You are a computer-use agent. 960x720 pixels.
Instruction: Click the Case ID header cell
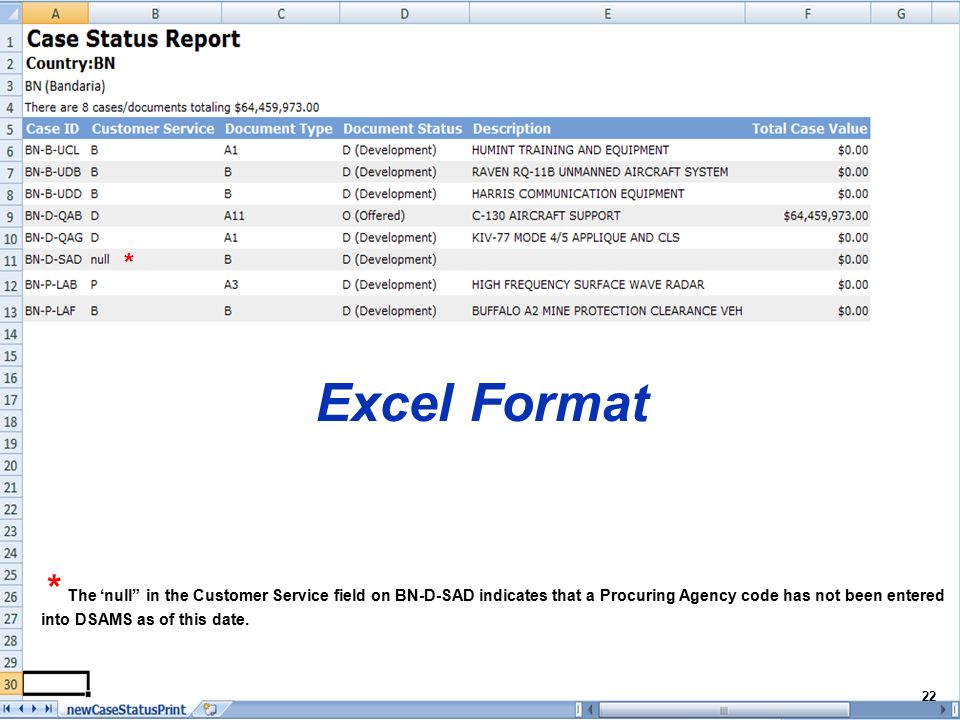click(55, 129)
